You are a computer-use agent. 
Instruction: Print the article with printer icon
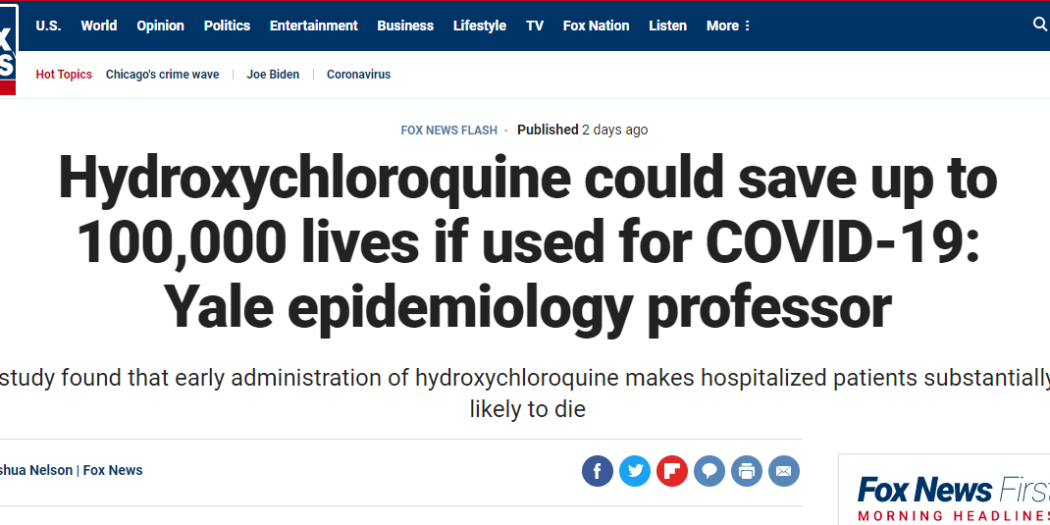click(747, 470)
